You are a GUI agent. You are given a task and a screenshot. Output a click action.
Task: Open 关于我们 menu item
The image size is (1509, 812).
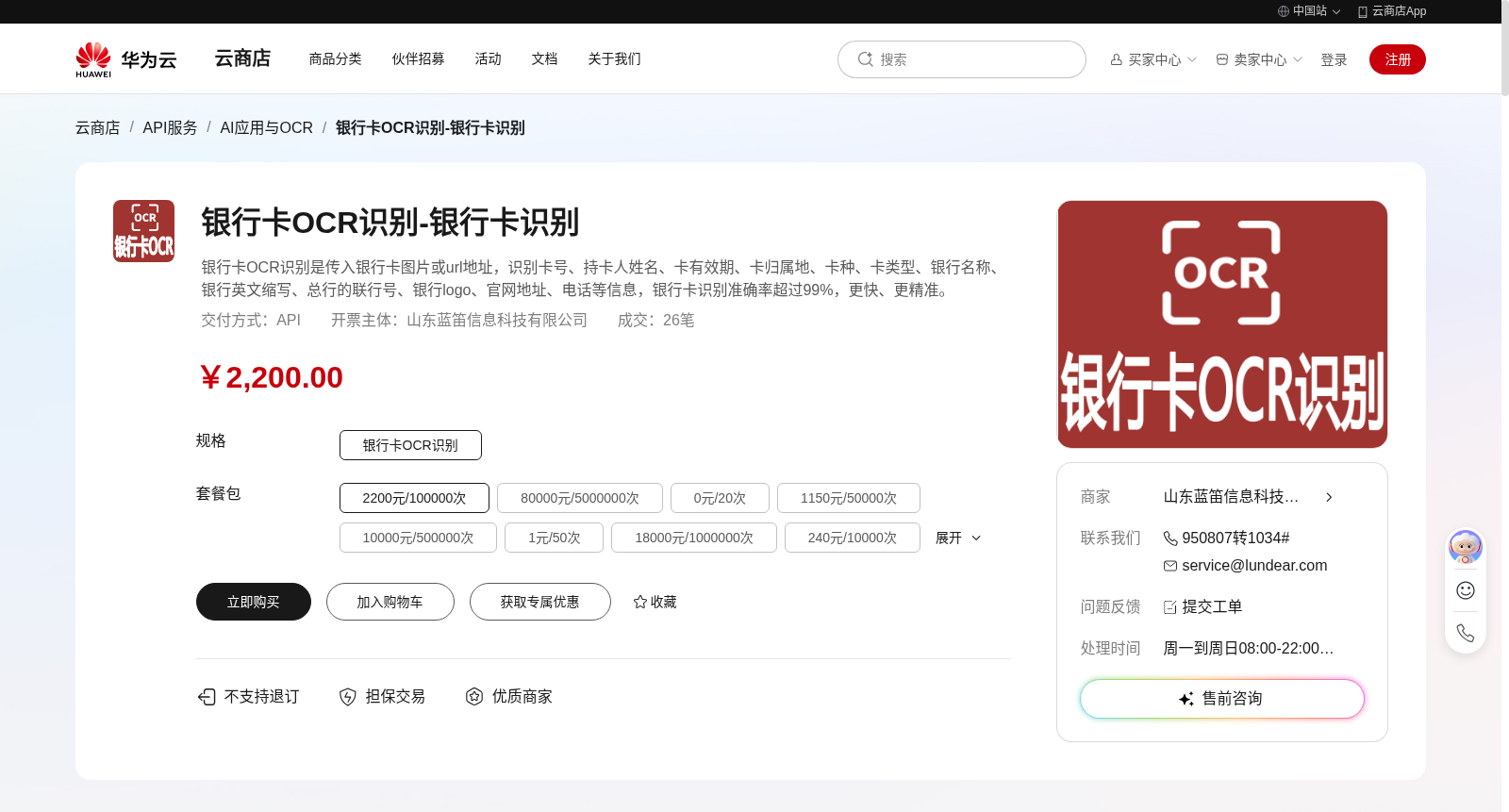click(614, 58)
